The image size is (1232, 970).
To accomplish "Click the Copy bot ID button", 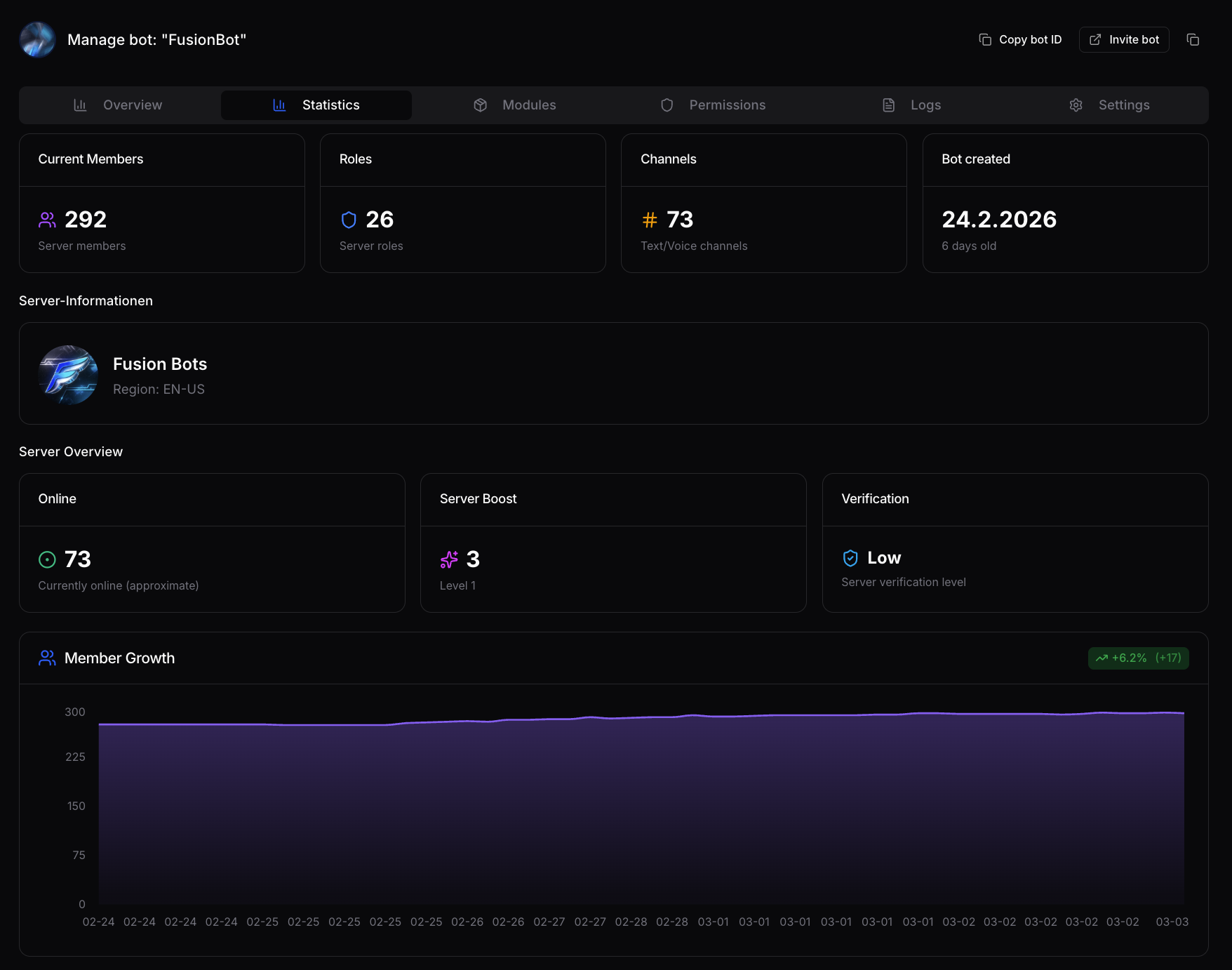I will (x=1021, y=39).
